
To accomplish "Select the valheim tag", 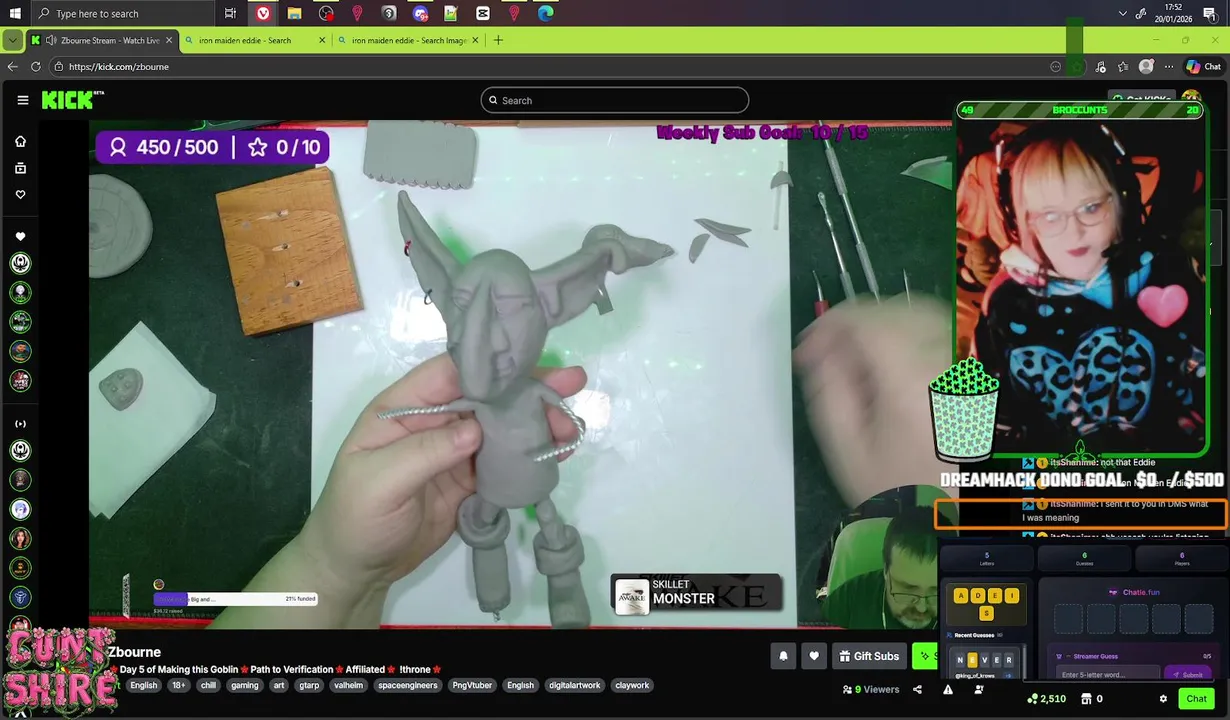I will 348,686.
